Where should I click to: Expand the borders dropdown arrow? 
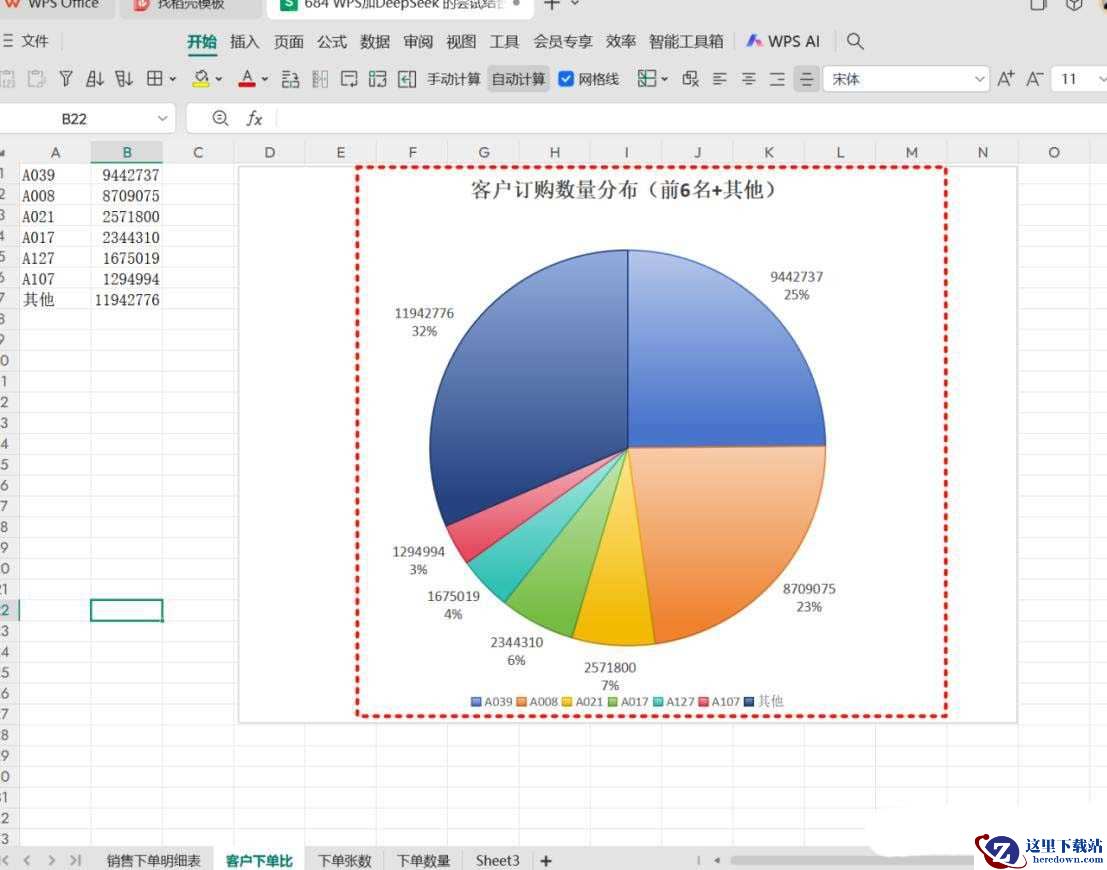click(173, 79)
